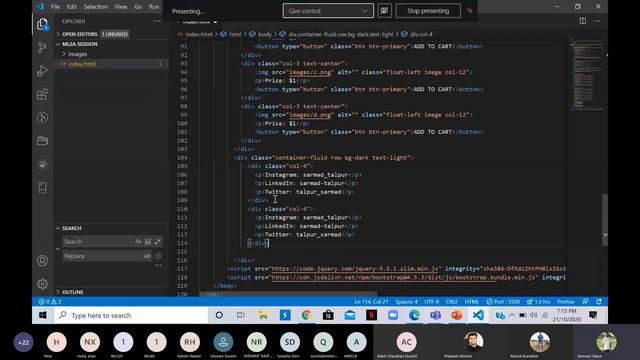Image resolution: width=640 pixels, height=360 pixels.
Task: Open the View menu
Action: point(121,7)
